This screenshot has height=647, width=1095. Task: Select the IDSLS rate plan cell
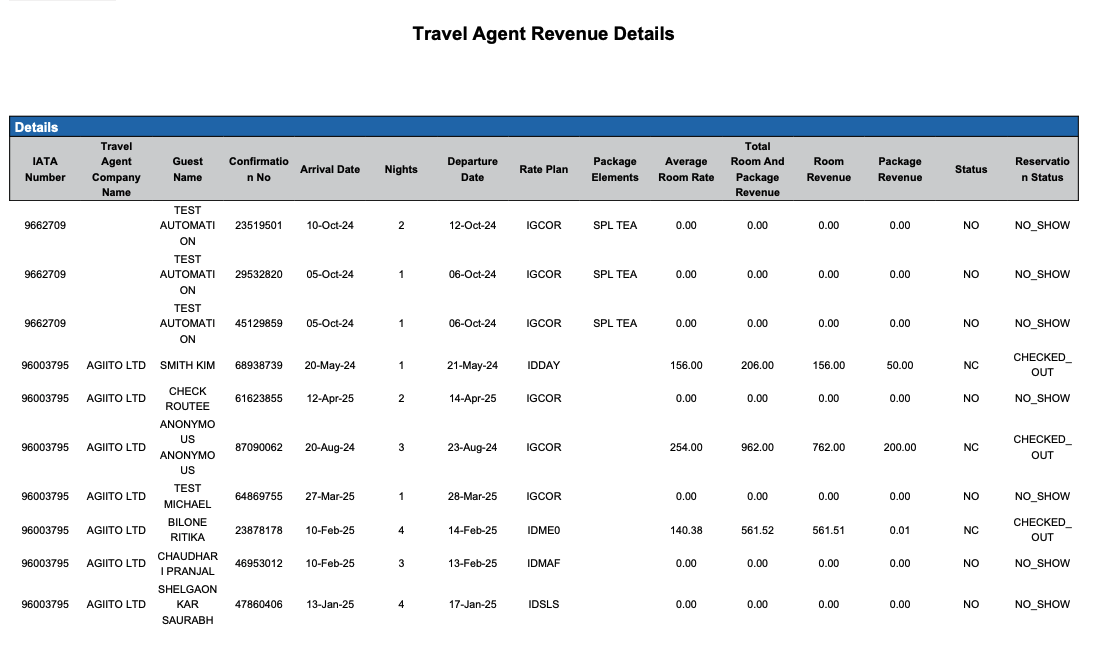coord(543,604)
